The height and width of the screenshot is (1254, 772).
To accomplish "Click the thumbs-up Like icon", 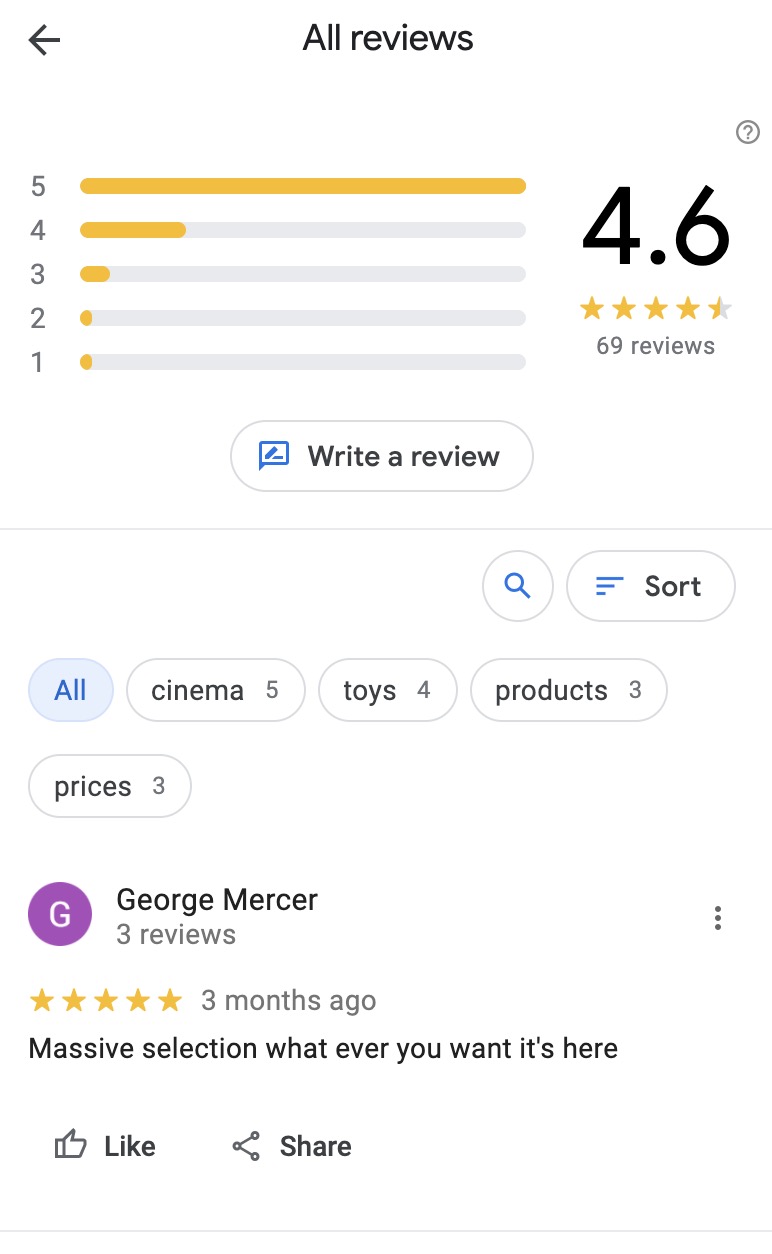I will tap(70, 1145).
